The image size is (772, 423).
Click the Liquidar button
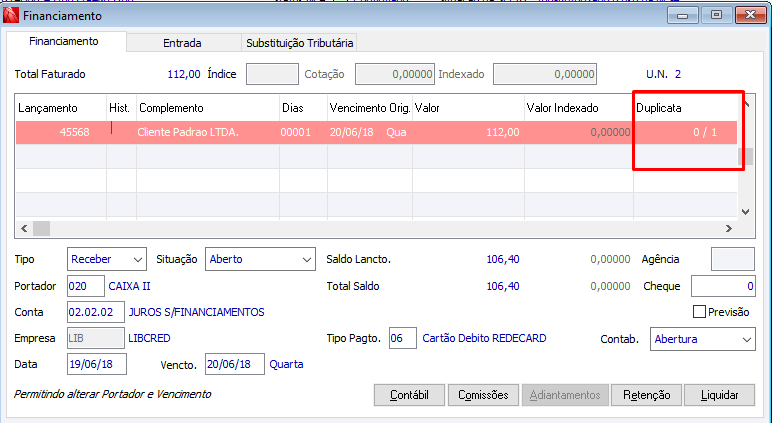719,395
